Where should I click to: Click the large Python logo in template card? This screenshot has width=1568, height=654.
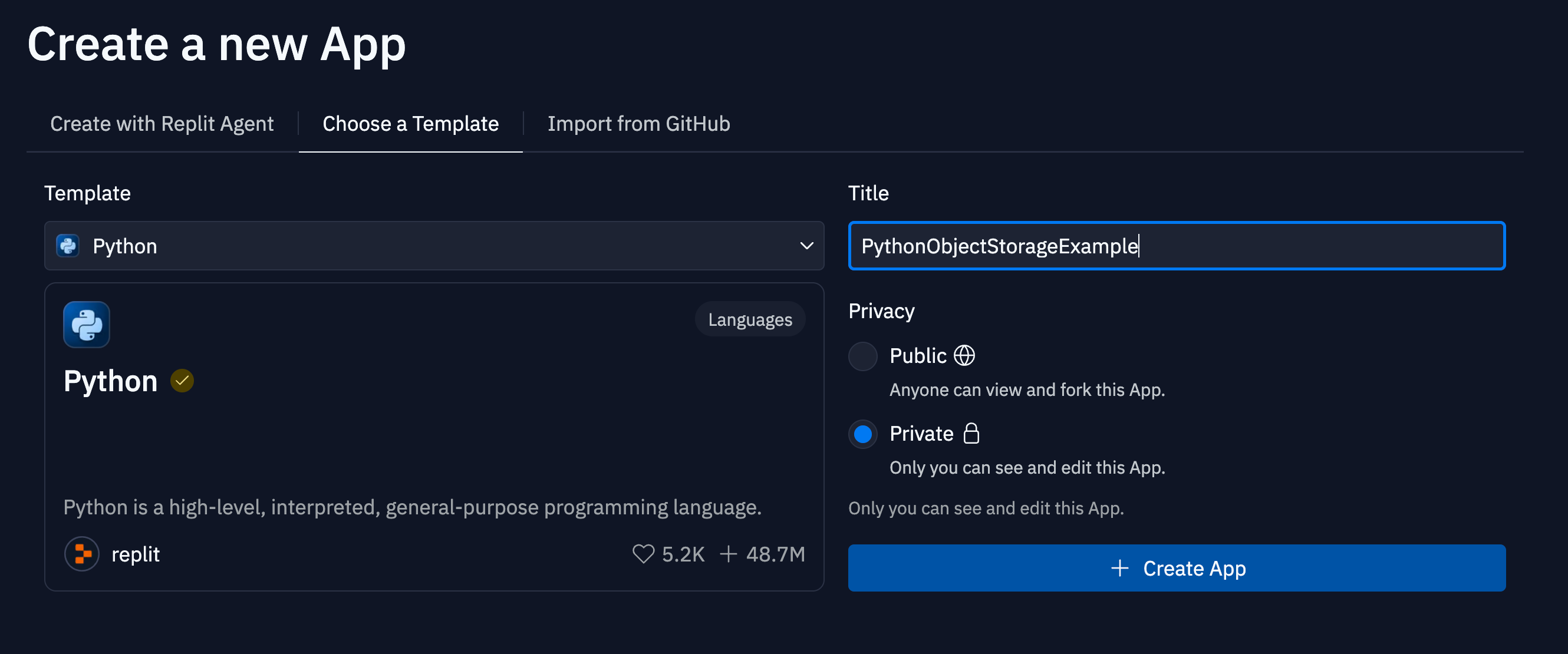coord(87,324)
